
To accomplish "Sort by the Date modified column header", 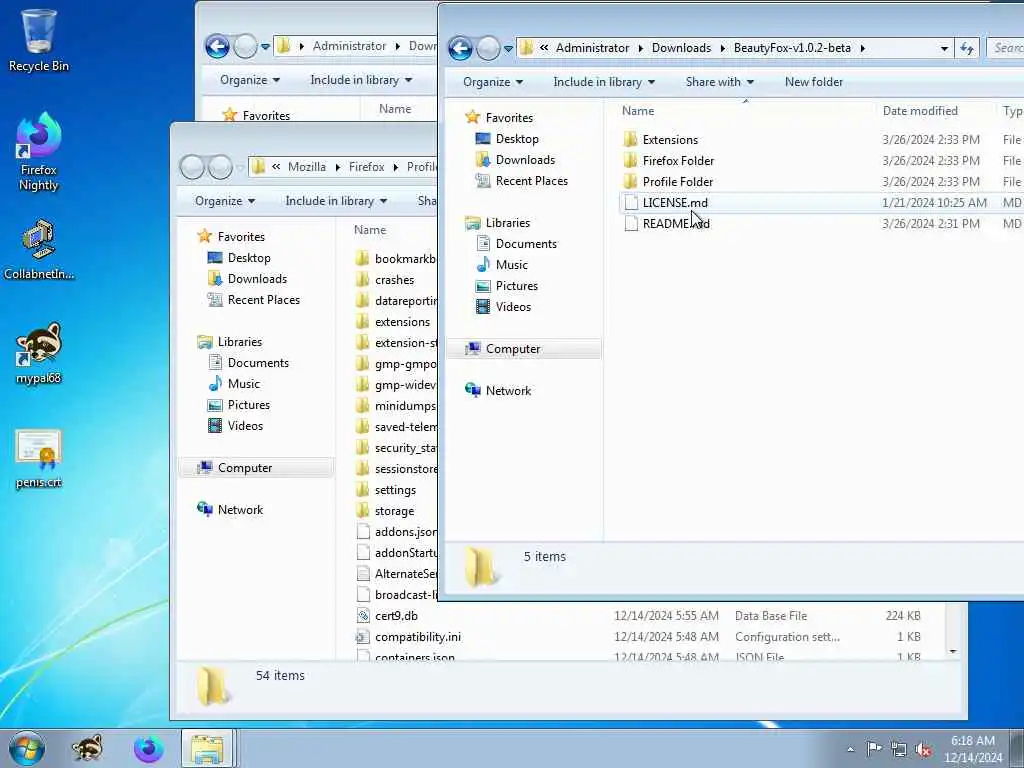I will click(920, 111).
